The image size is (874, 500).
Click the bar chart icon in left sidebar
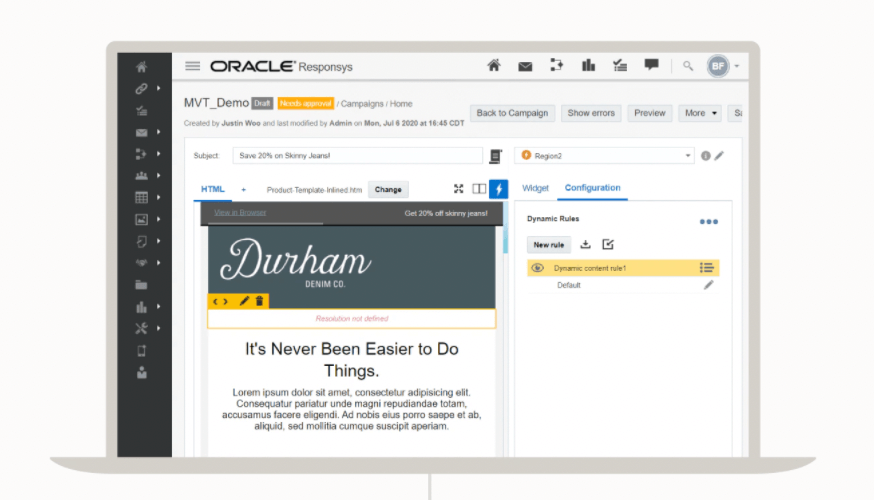tap(142, 307)
